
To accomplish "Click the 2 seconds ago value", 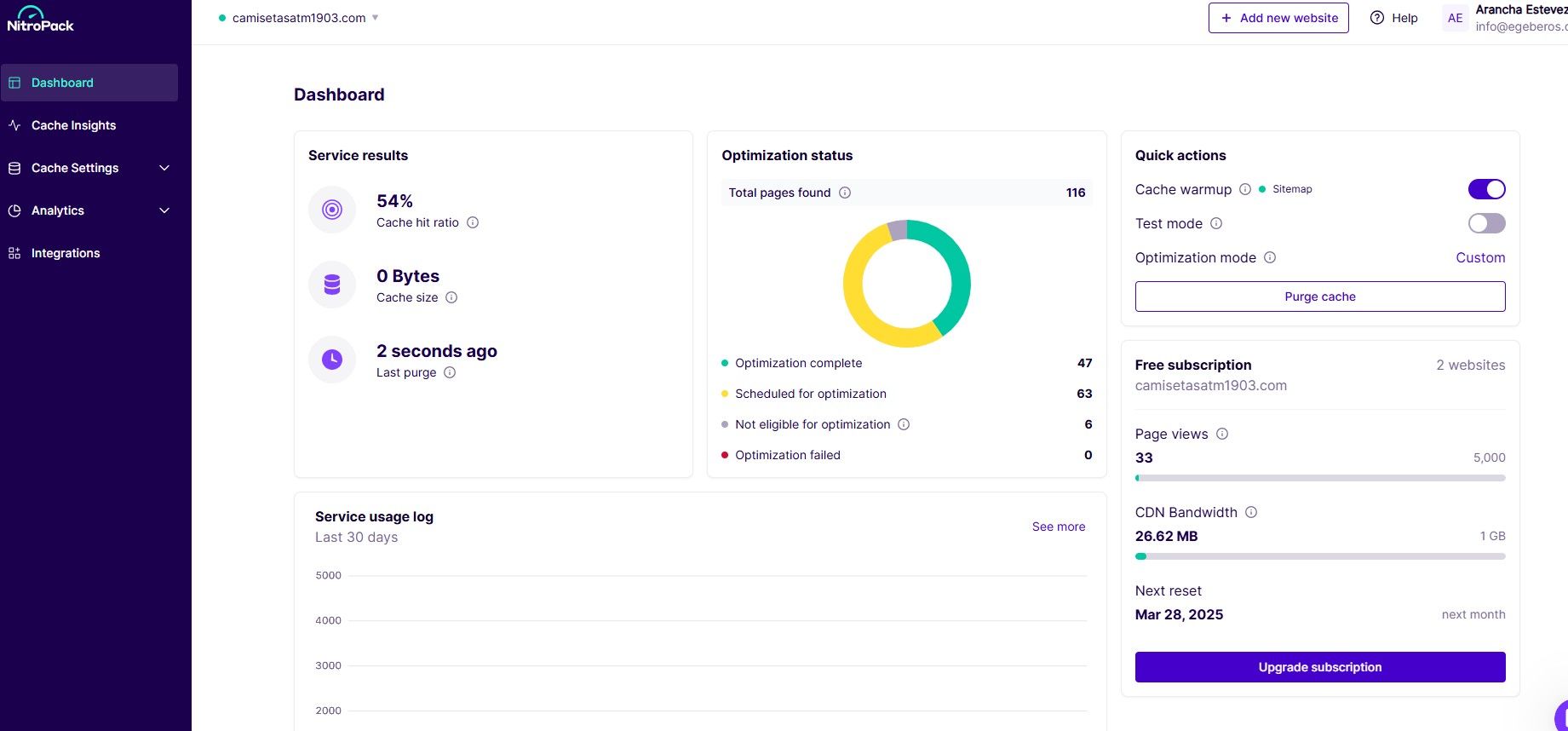I will [x=437, y=351].
